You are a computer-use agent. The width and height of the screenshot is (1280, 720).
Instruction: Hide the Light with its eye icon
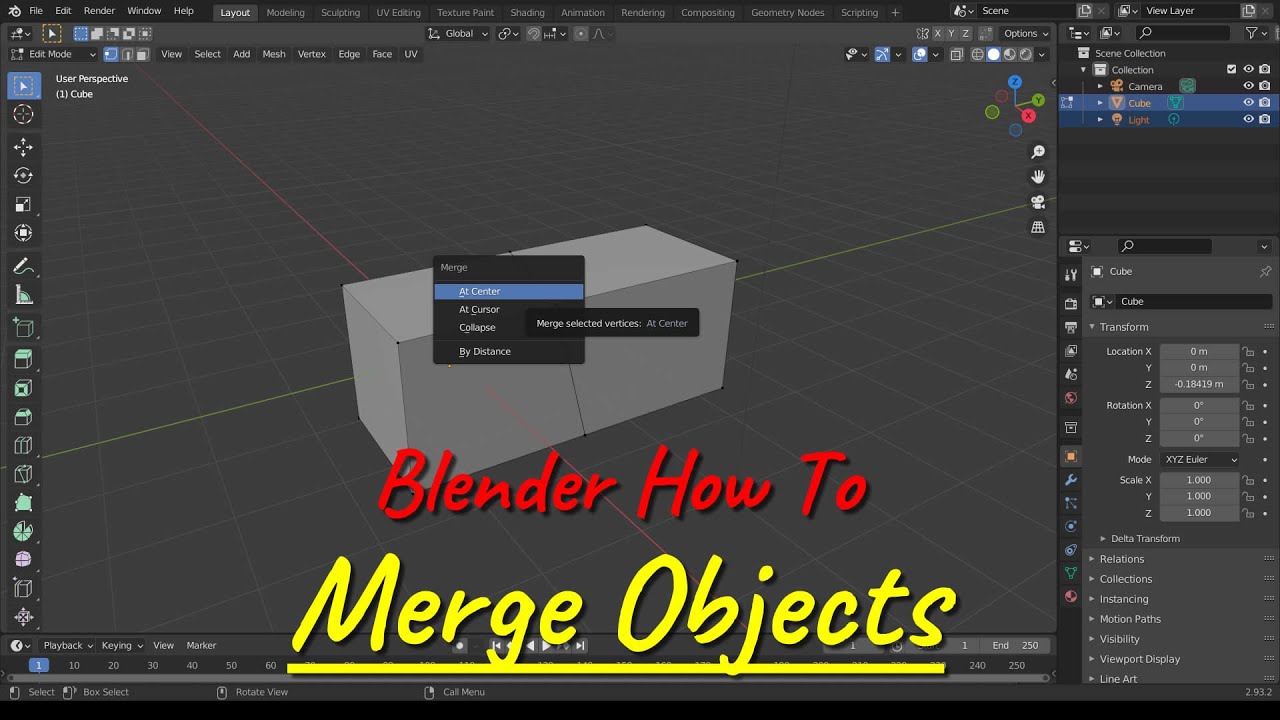[x=1248, y=120]
